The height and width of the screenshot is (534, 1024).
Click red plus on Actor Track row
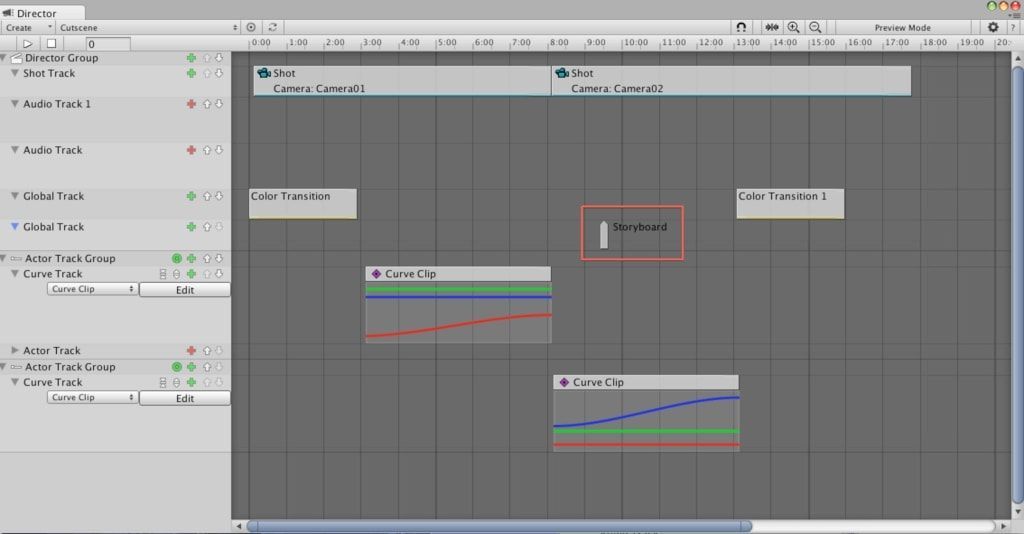coord(191,351)
